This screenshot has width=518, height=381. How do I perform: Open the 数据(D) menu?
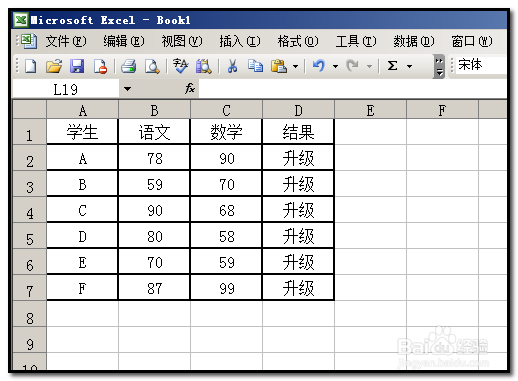coord(414,41)
